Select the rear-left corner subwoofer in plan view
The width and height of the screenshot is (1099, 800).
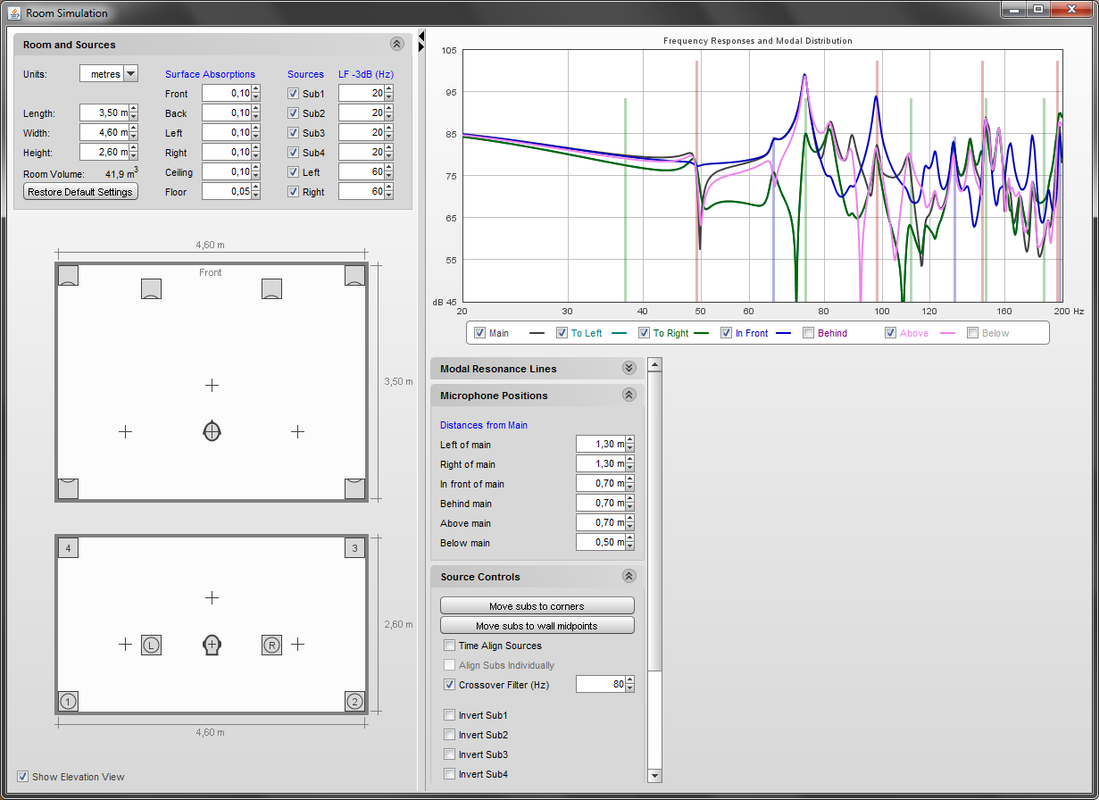(68, 488)
